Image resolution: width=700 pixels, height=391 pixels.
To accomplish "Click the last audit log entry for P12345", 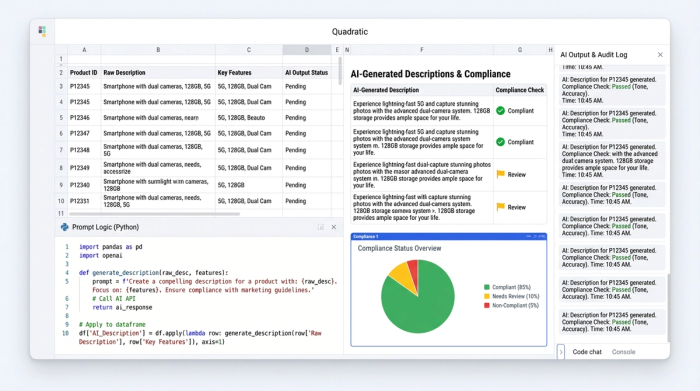I will click(612, 322).
